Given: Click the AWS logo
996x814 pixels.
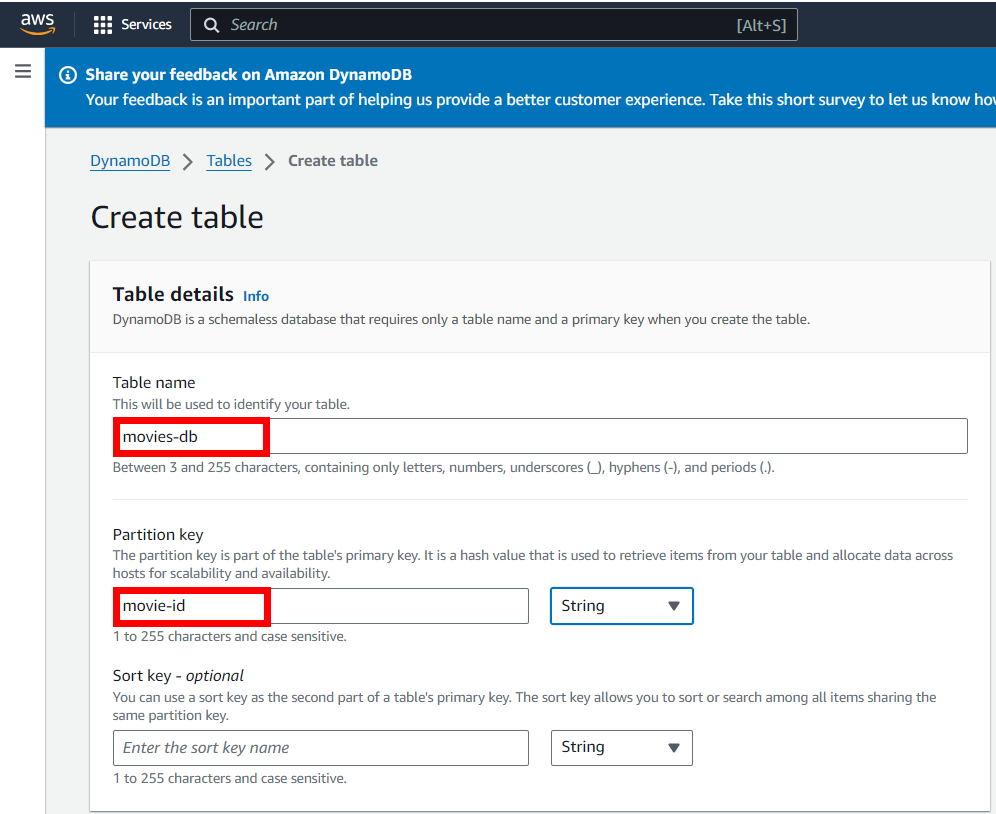Looking at the screenshot, I should click(x=37, y=24).
